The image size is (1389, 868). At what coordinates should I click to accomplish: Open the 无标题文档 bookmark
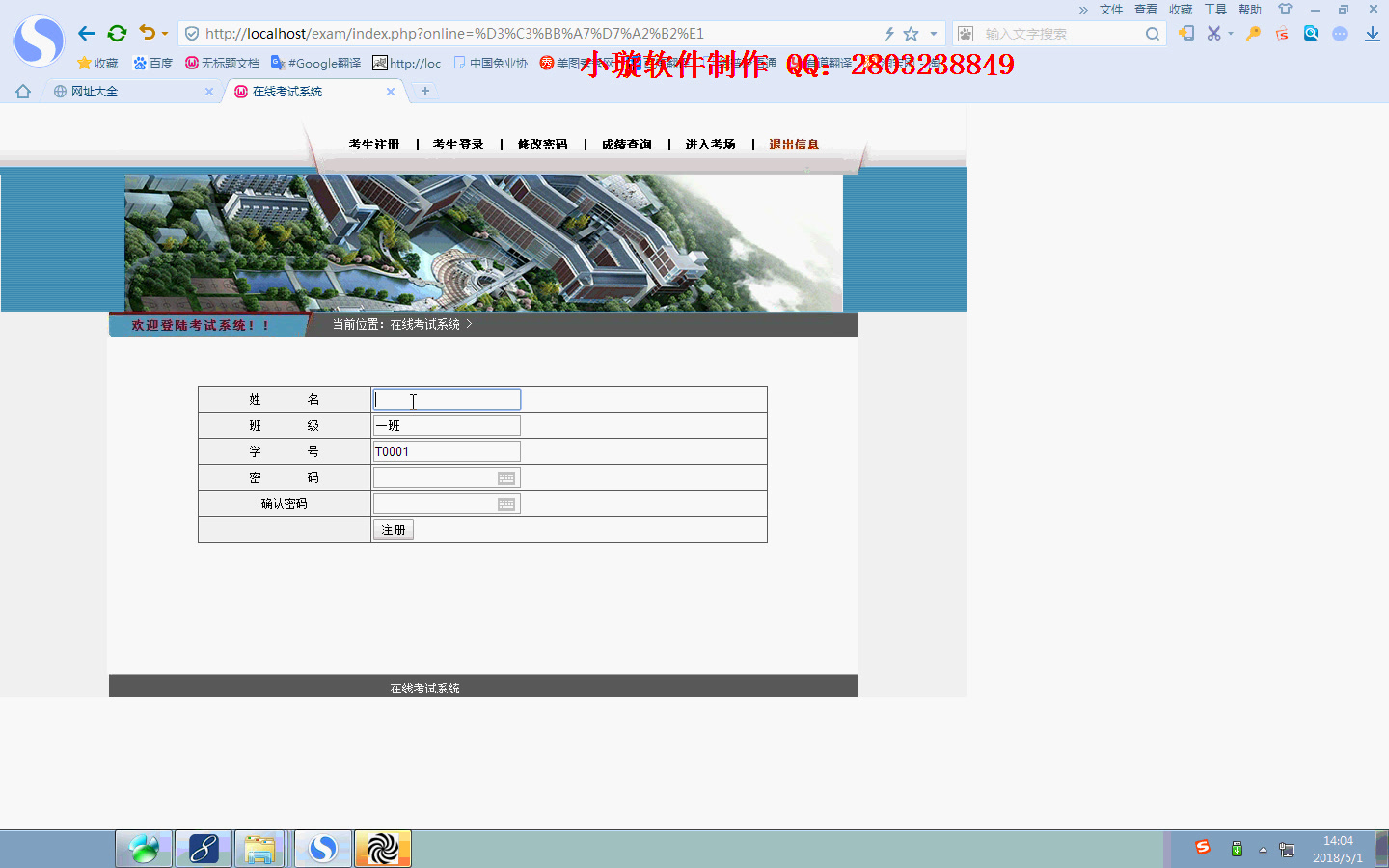[x=222, y=63]
